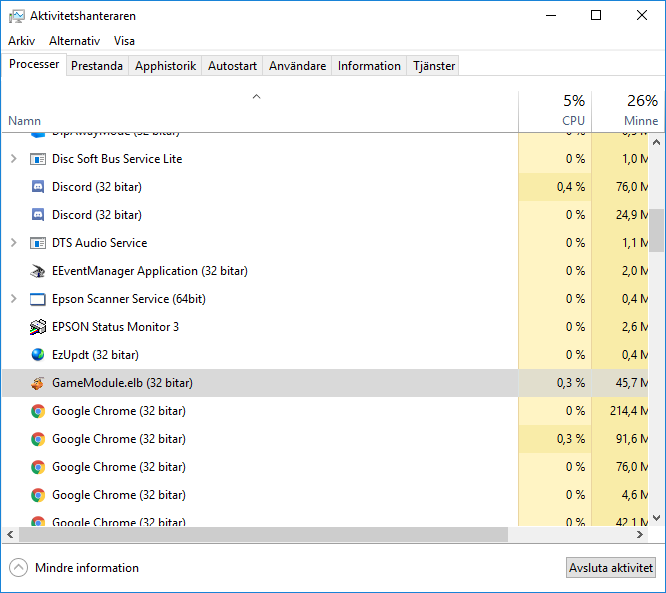Sort by the CPU column header

pos(555,111)
